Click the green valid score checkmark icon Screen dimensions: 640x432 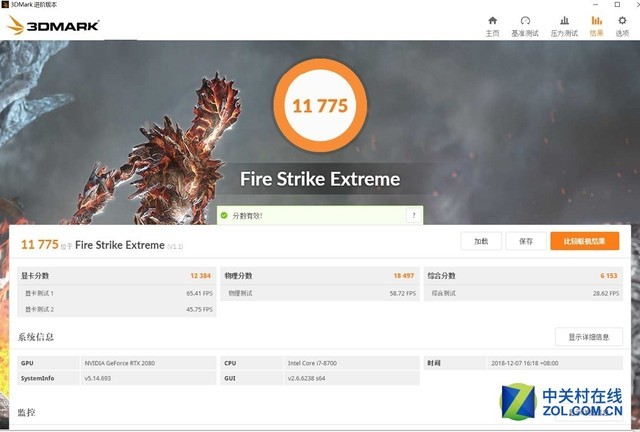coord(224,215)
